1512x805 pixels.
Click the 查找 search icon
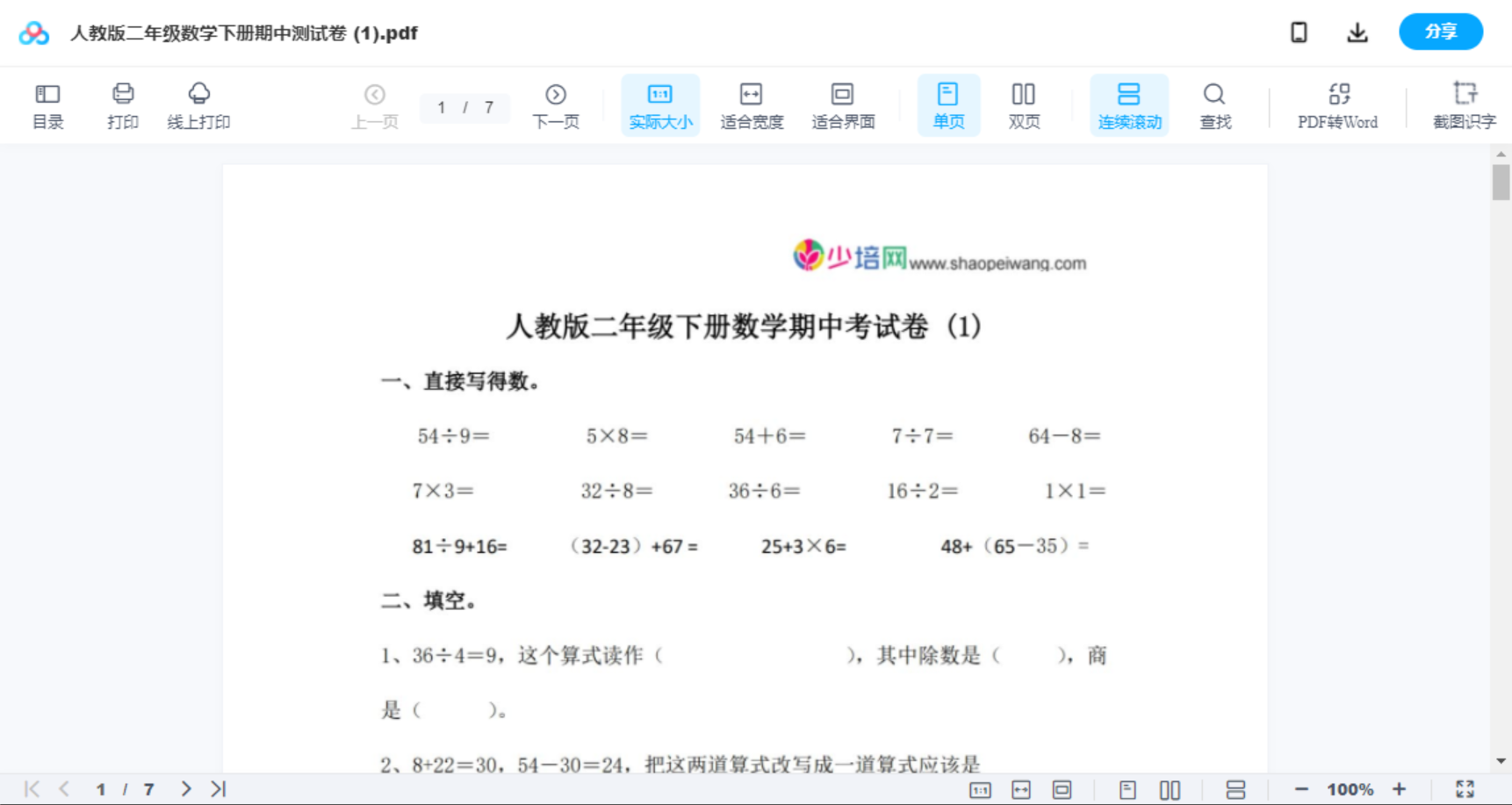click(1214, 104)
